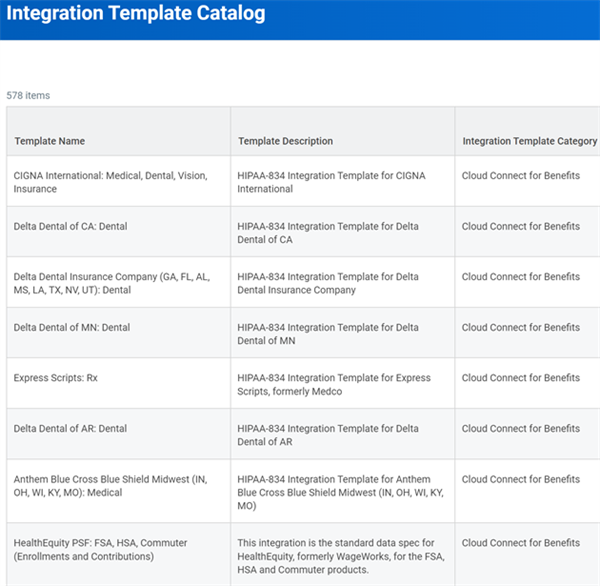Click description 'HIPAA-834 Integration Template for Anthem Blue Cross'
600x586 pixels.
click(x=341, y=492)
